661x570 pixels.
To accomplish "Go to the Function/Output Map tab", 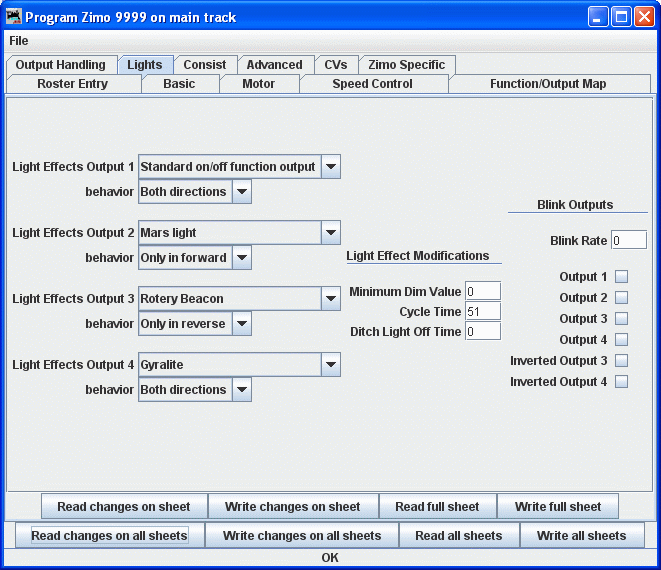I will tap(548, 84).
